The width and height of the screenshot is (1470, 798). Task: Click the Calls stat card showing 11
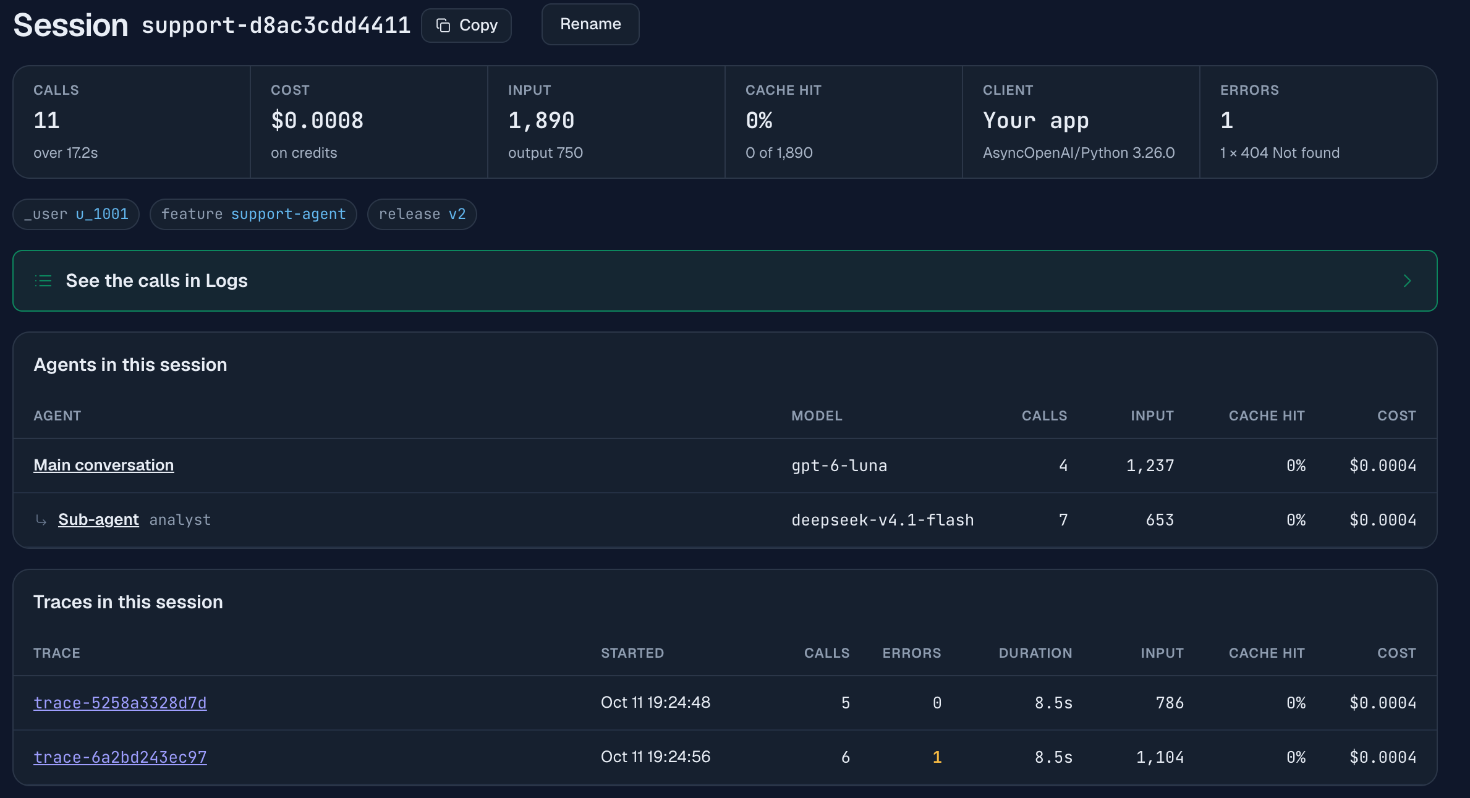point(132,122)
